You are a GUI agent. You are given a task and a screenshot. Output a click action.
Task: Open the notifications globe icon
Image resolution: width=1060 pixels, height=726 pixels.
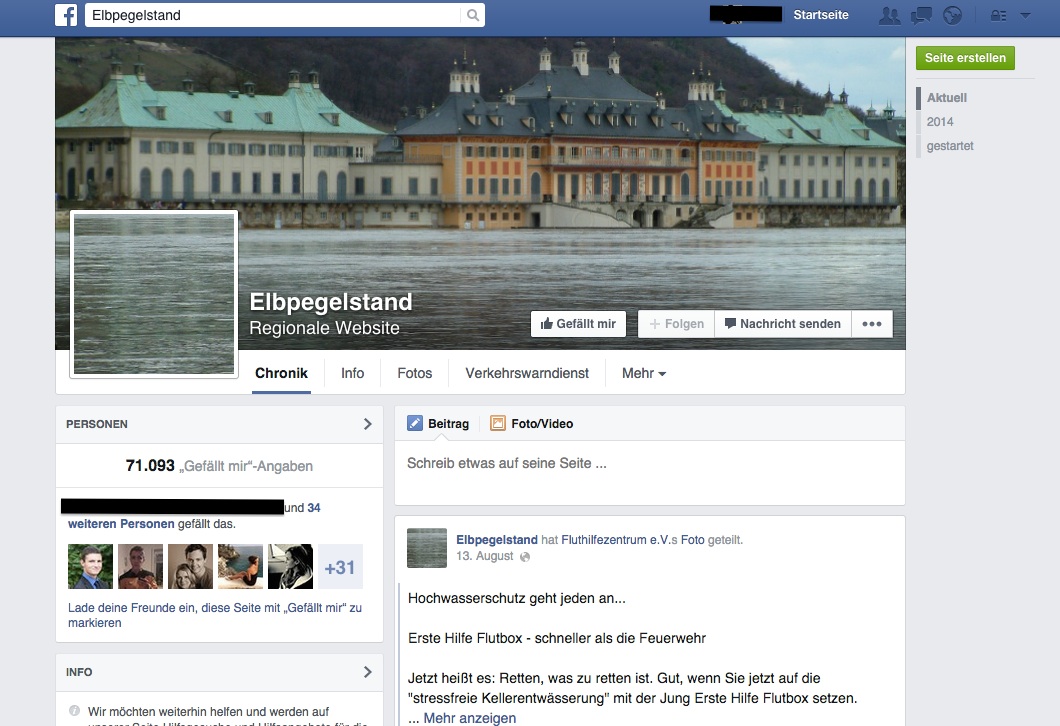coord(952,15)
